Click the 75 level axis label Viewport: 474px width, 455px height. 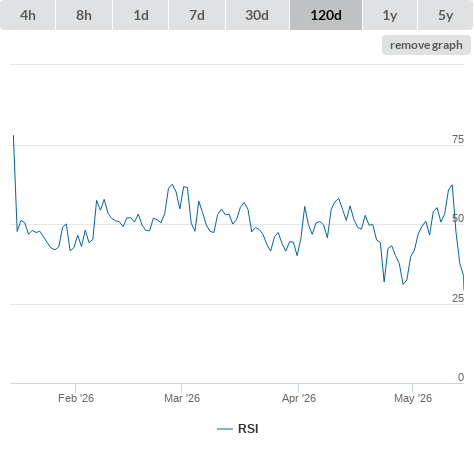[458, 139]
